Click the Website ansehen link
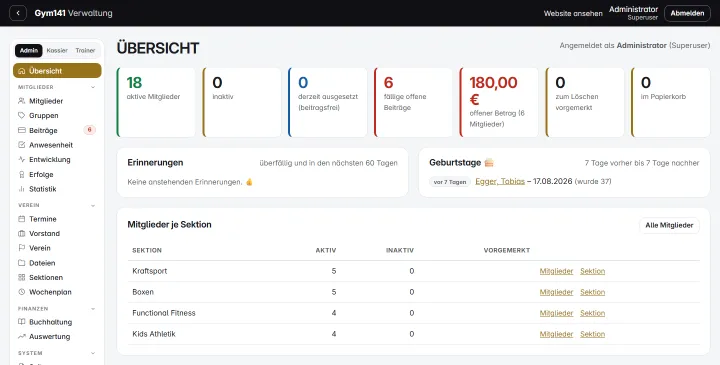Viewport: 720px width, 365px height. point(573,14)
